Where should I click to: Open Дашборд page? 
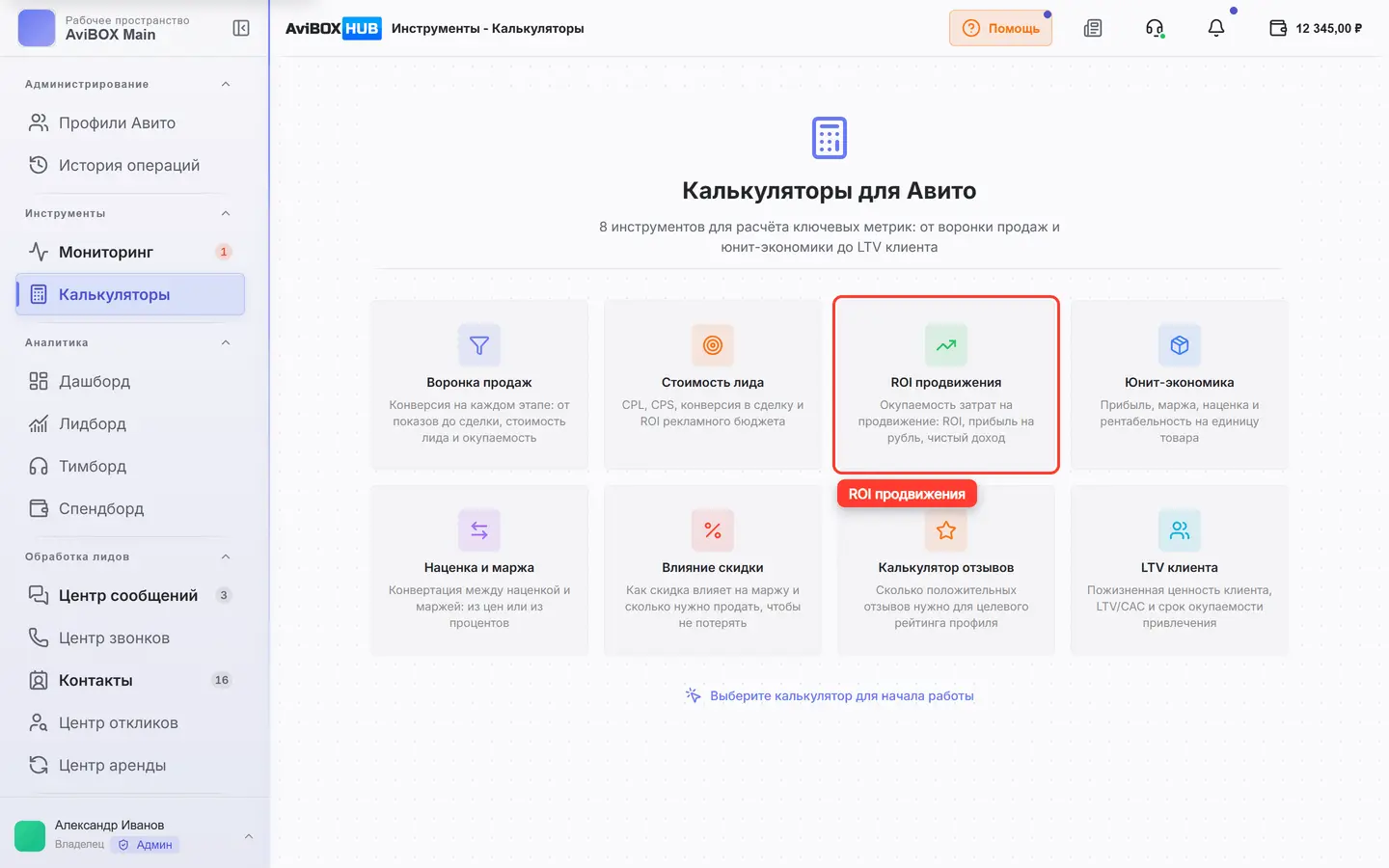(x=130, y=381)
